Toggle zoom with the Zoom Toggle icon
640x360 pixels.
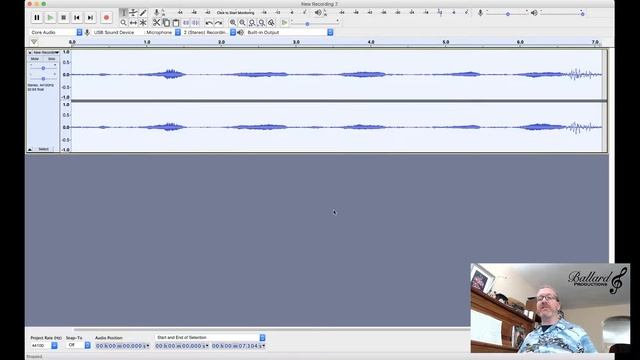(x=271, y=23)
